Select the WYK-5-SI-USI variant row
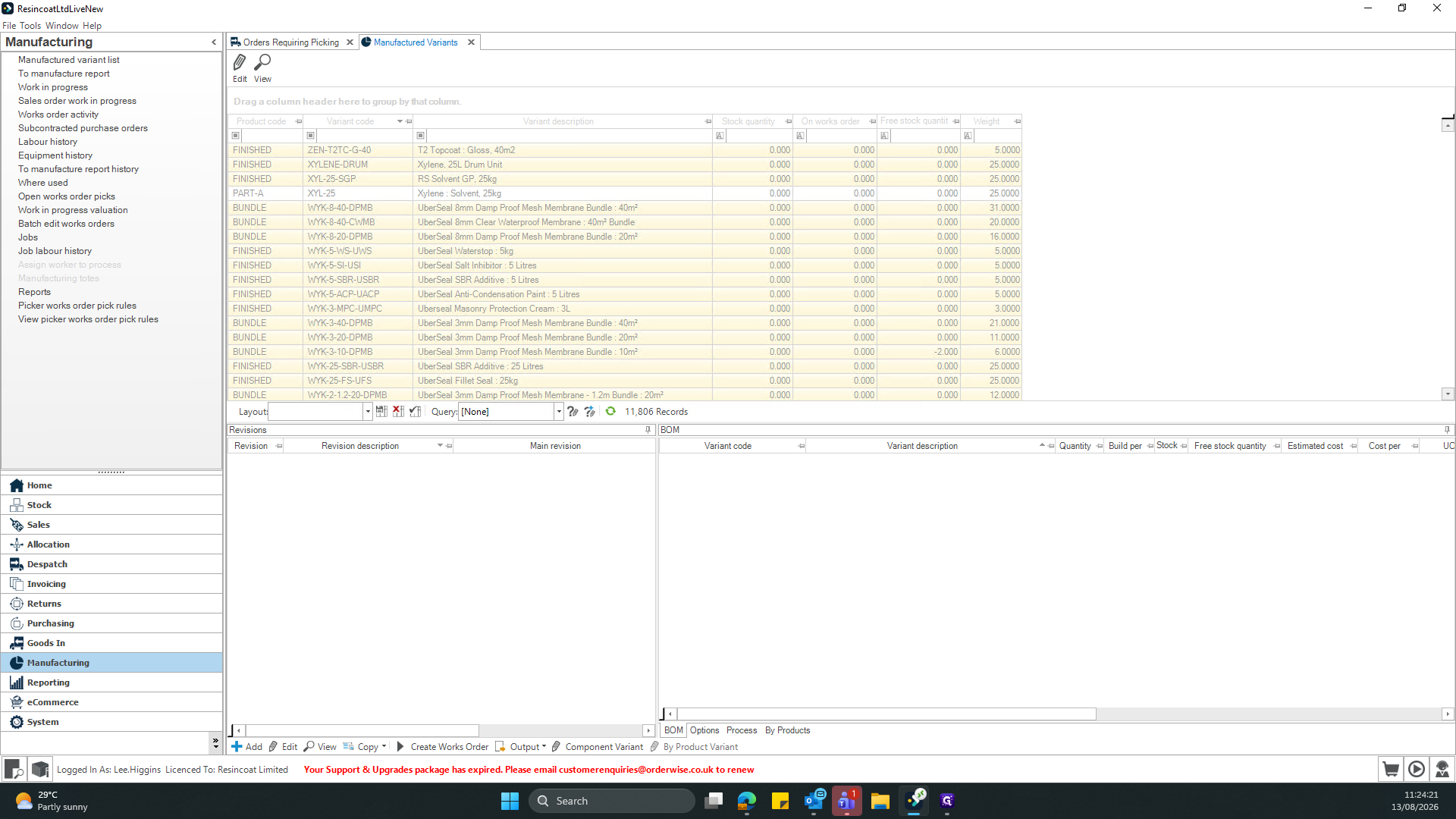The image size is (1456, 819). click(625, 265)
